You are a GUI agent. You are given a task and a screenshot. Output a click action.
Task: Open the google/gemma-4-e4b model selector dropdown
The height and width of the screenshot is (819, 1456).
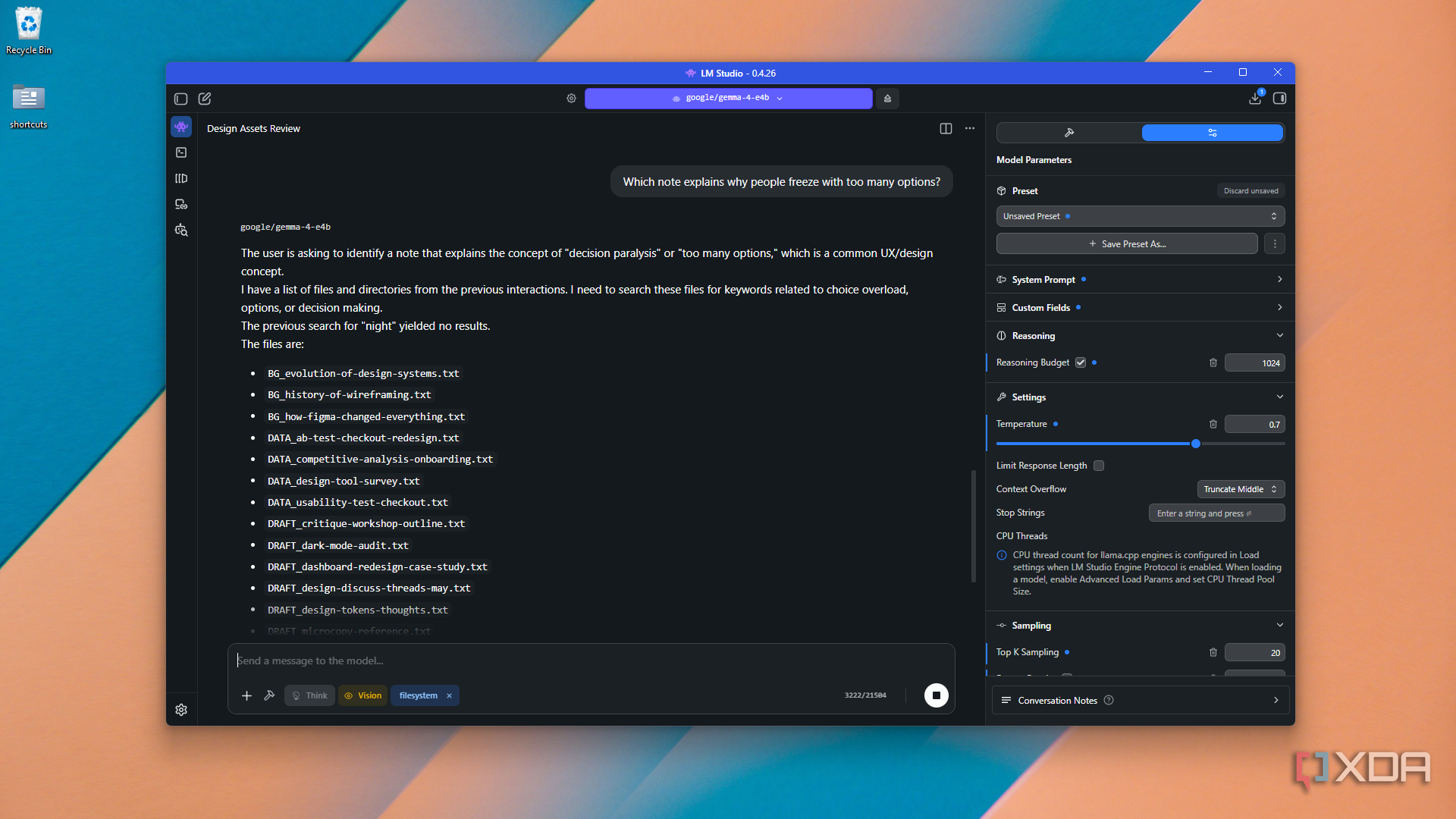[728, 99]
